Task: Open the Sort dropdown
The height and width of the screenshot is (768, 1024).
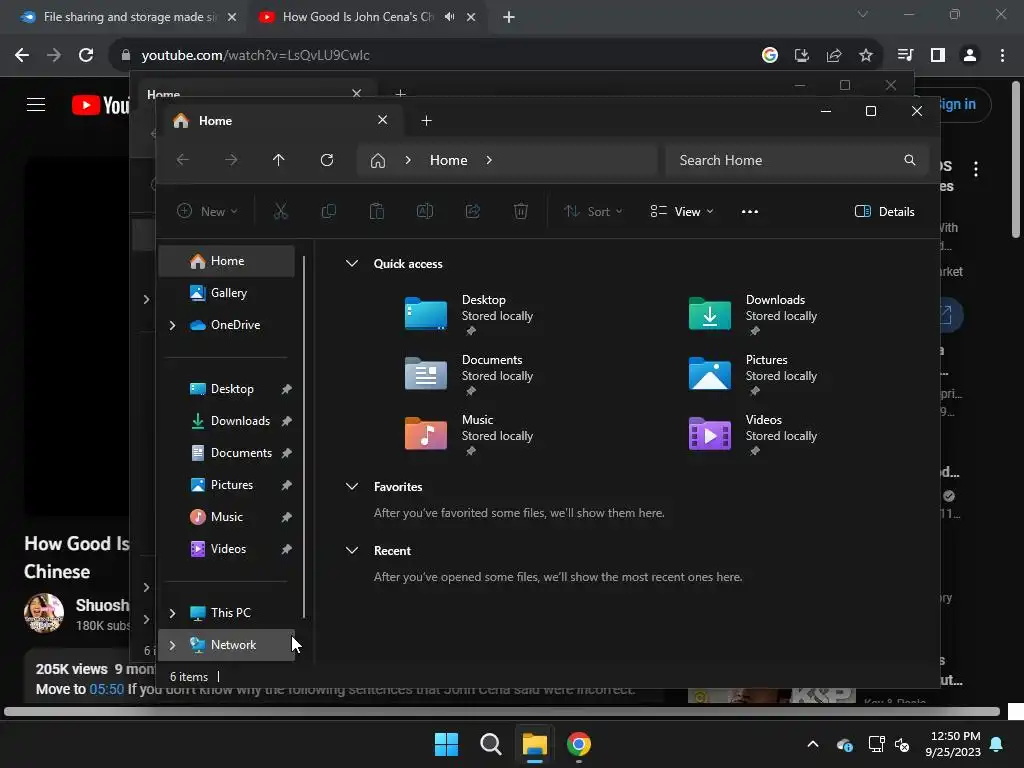Action: point(593,212)
